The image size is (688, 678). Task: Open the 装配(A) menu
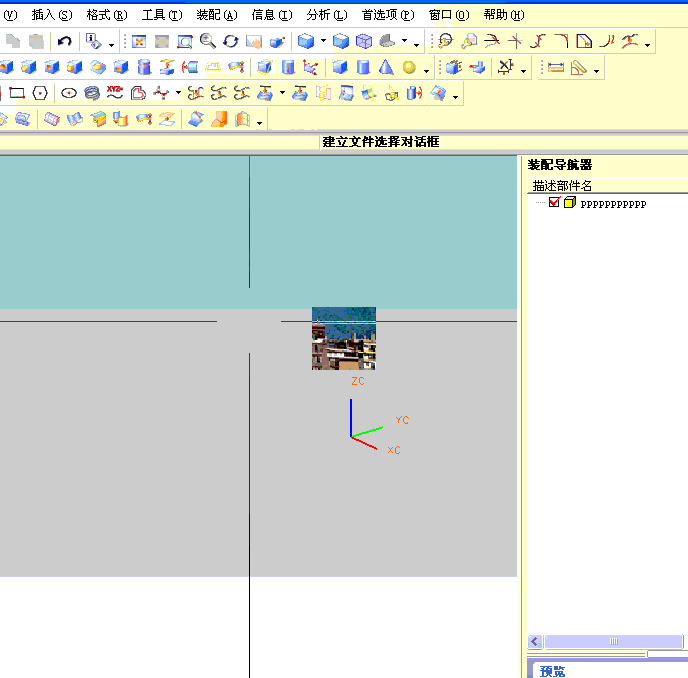217,15
